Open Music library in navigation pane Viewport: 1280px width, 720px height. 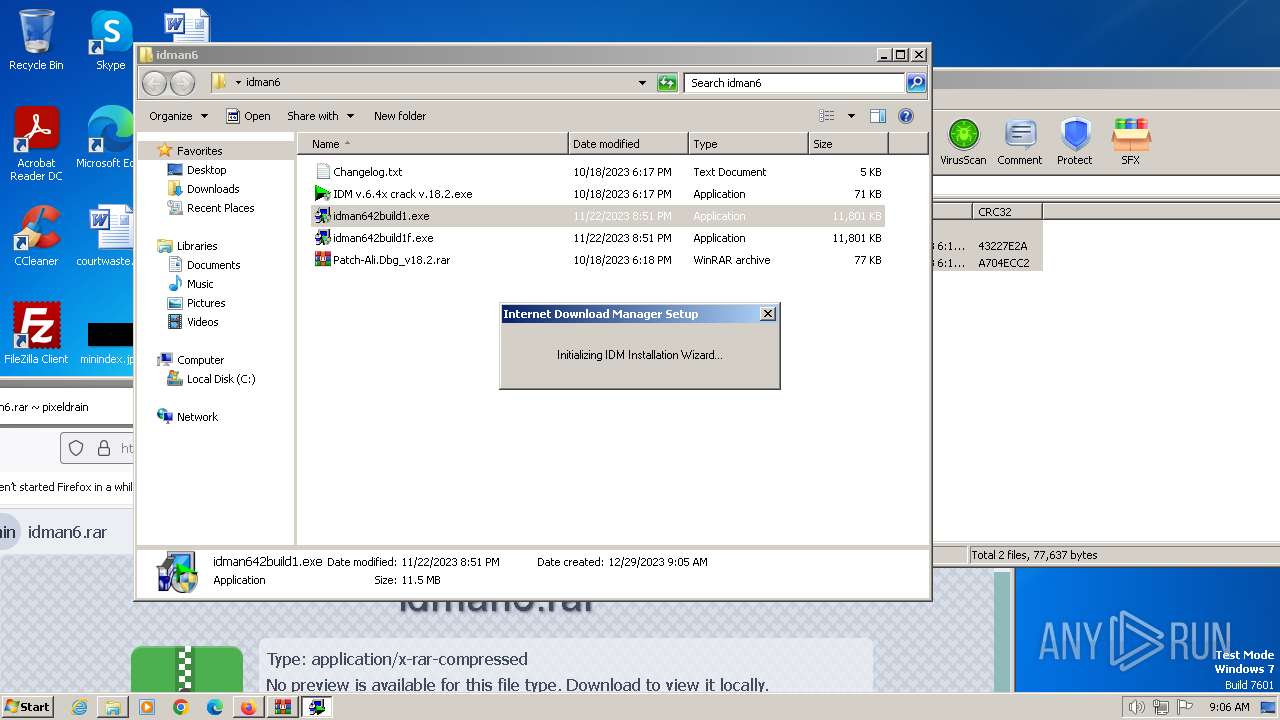coord(200,284)
